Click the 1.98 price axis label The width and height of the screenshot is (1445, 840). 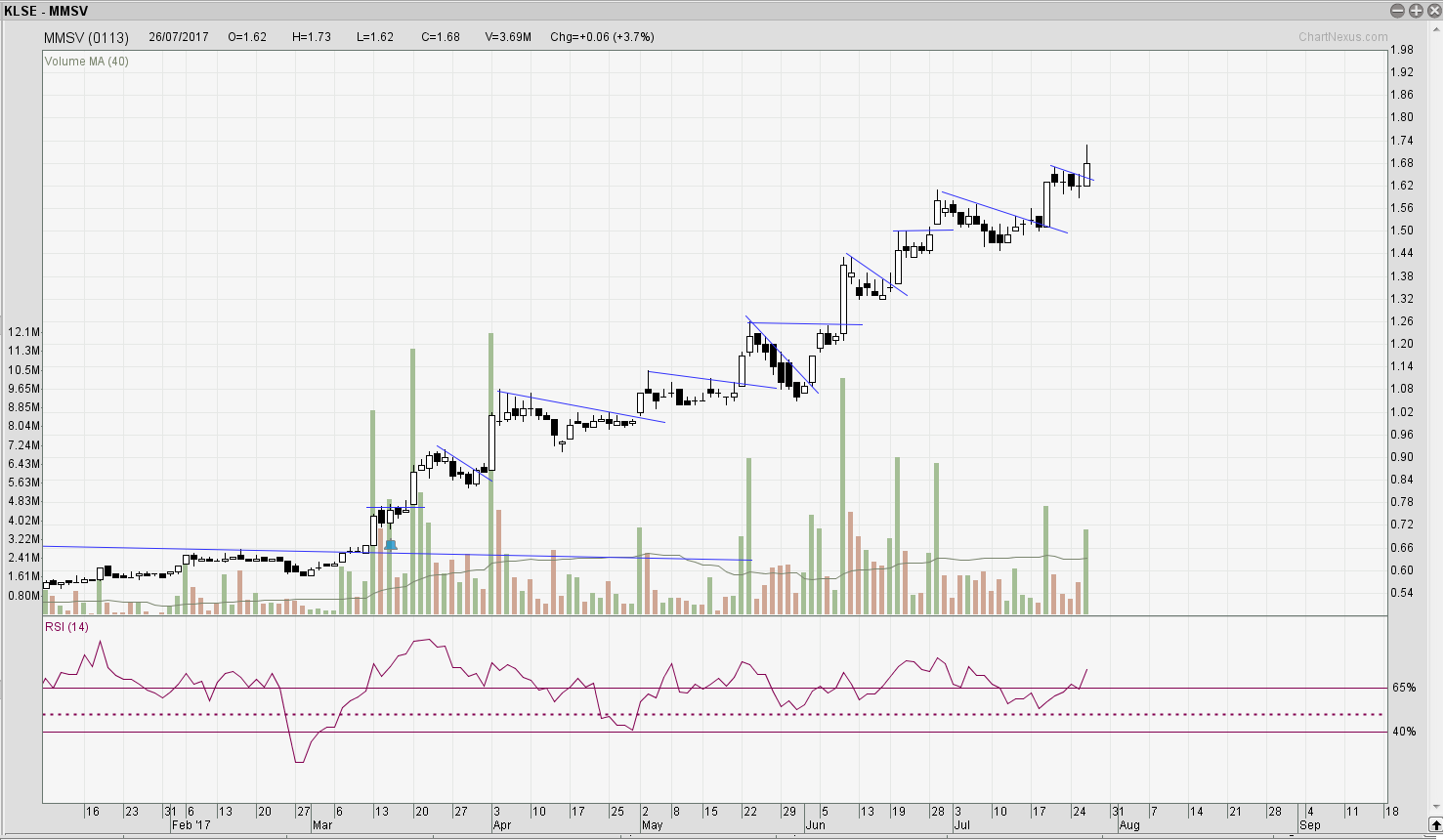[1401, 50]
